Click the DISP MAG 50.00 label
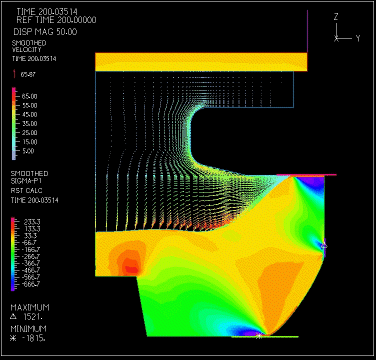 tap(45, 32)
